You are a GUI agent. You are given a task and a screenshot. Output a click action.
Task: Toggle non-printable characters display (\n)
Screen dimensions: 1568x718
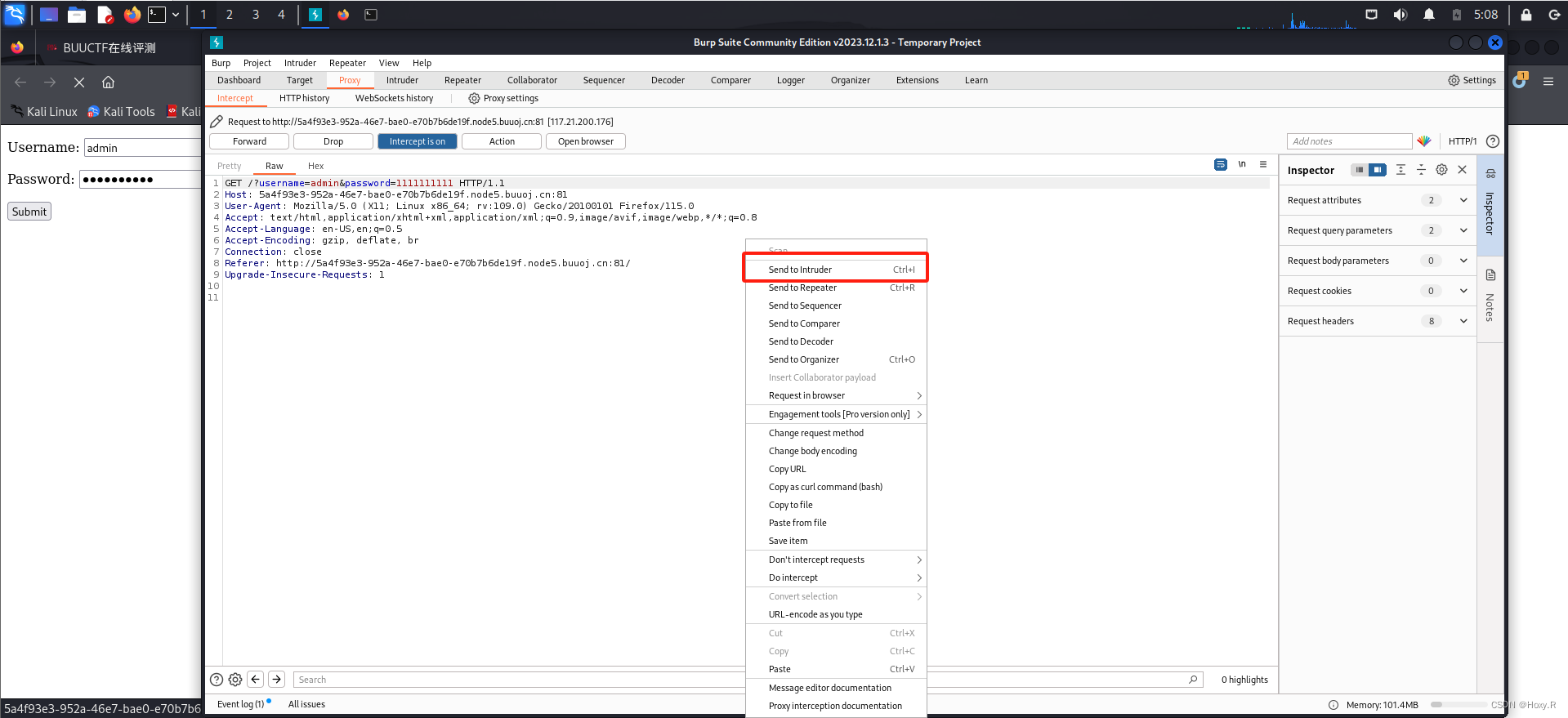tap(1242, 164)
